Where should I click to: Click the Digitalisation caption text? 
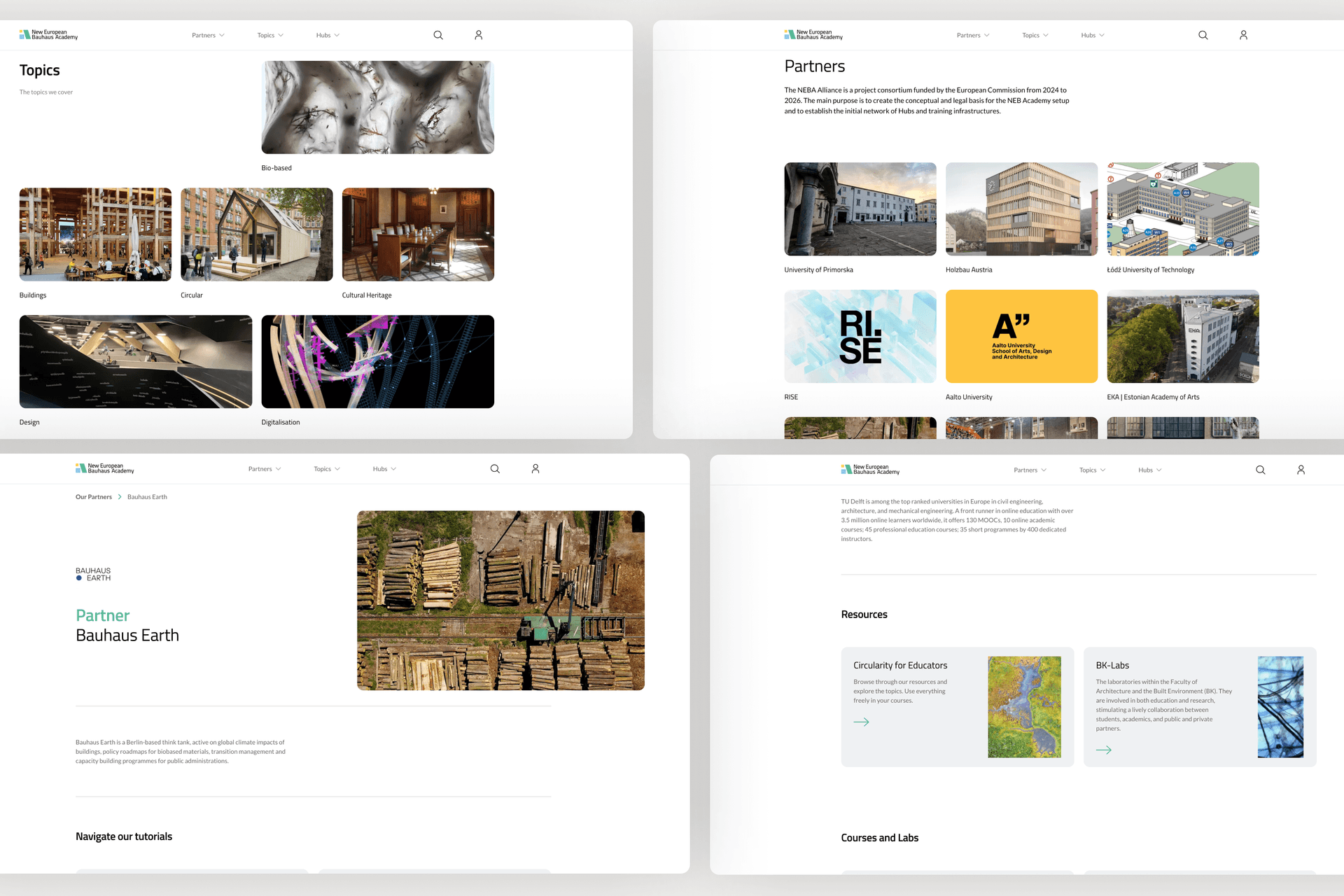coord(281,423)
